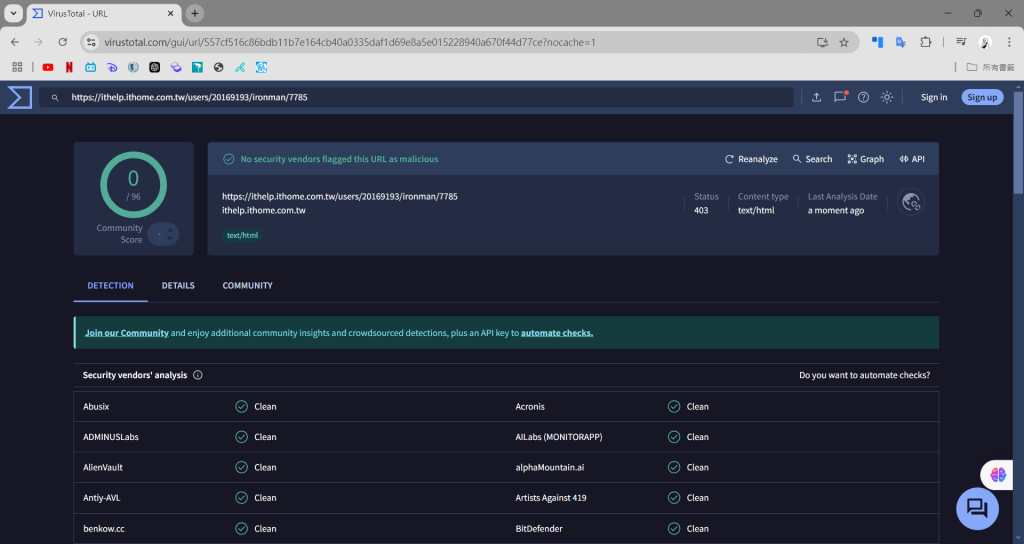Click the browser back arrow
1024x544 pixels.
pos(15,42)
